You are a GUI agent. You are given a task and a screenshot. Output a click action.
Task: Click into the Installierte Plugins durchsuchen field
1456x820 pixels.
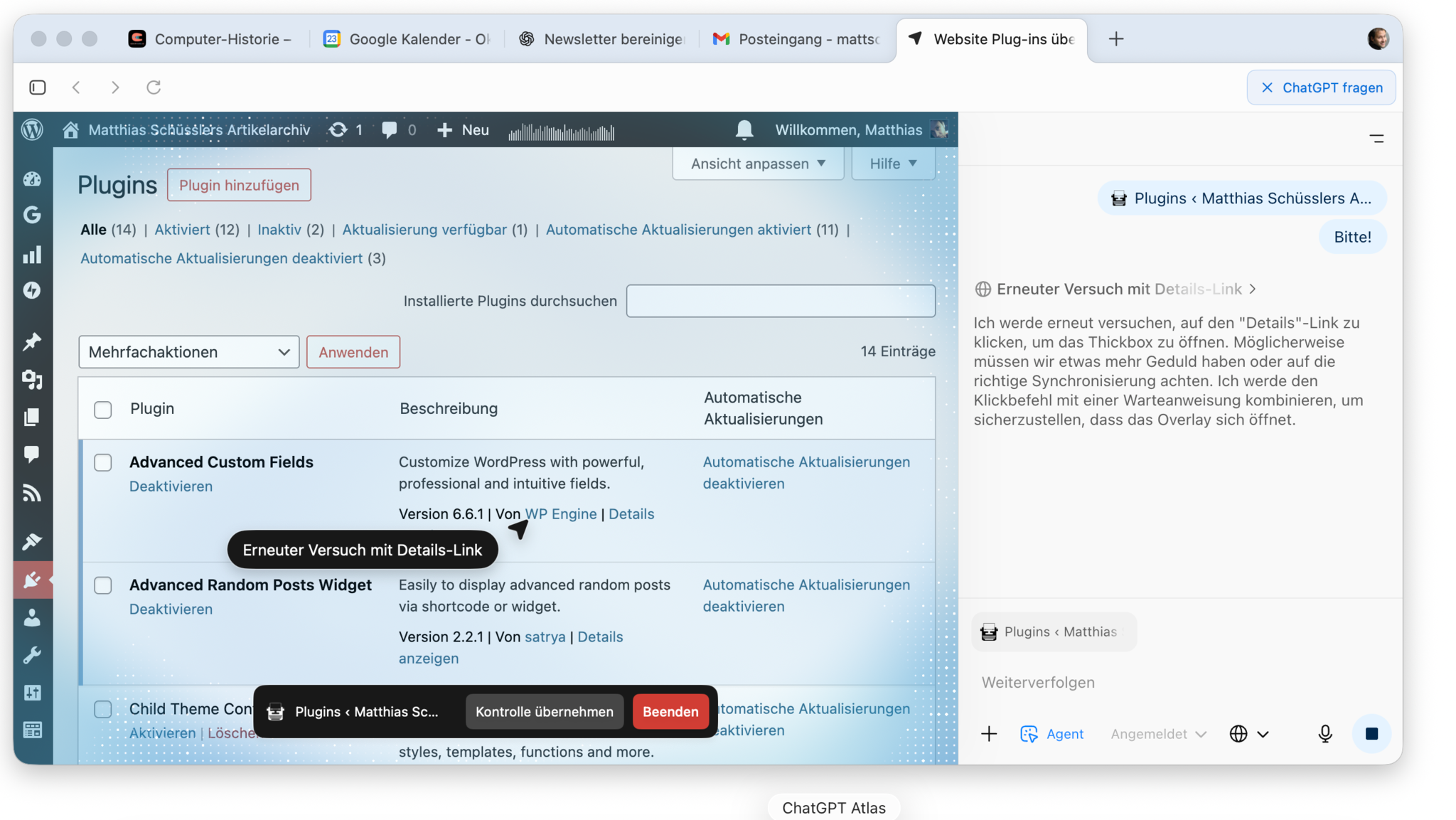[x=780, y=300]
